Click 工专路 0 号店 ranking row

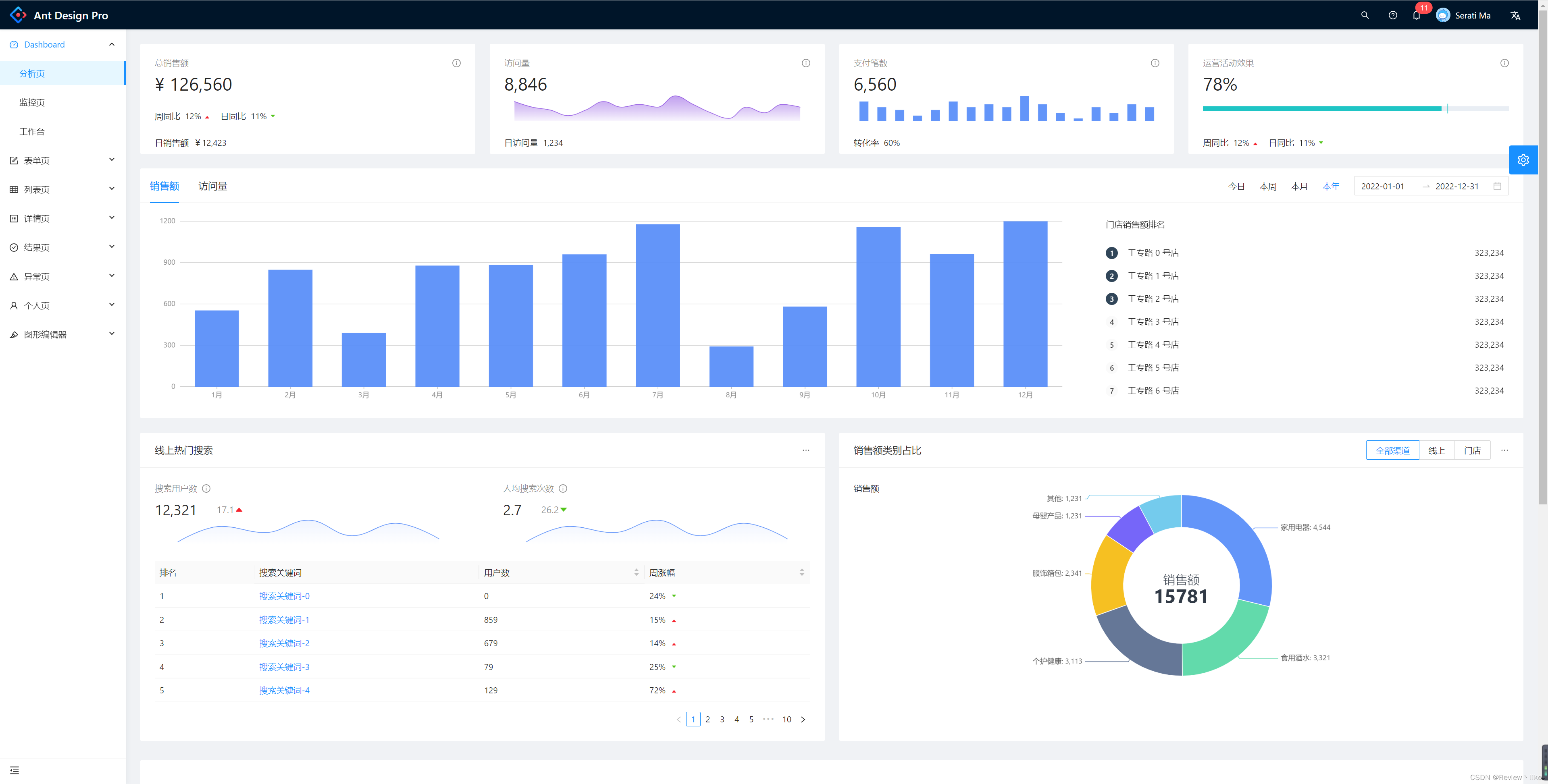1305,253
